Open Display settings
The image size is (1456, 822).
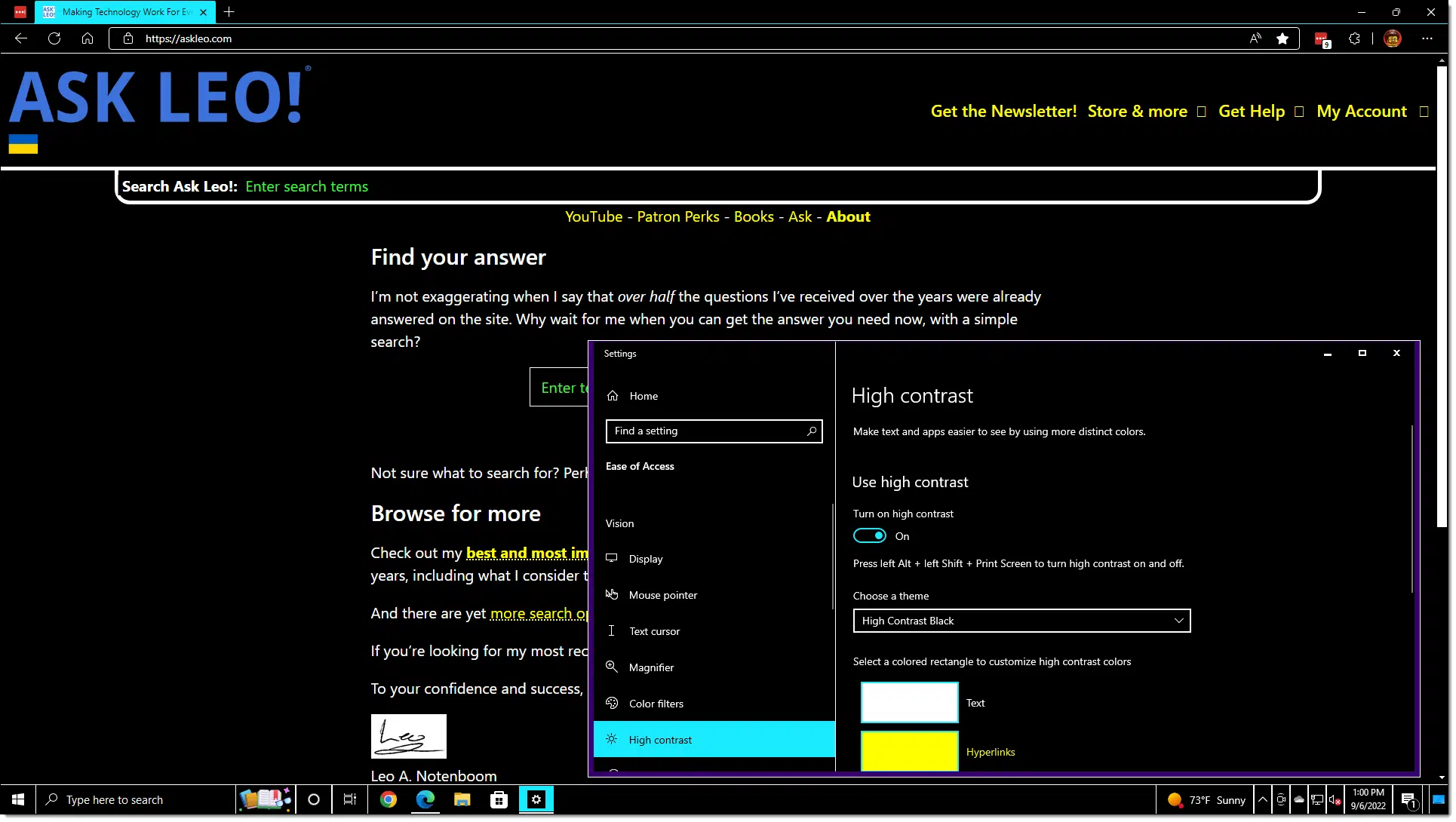(714, 560)
